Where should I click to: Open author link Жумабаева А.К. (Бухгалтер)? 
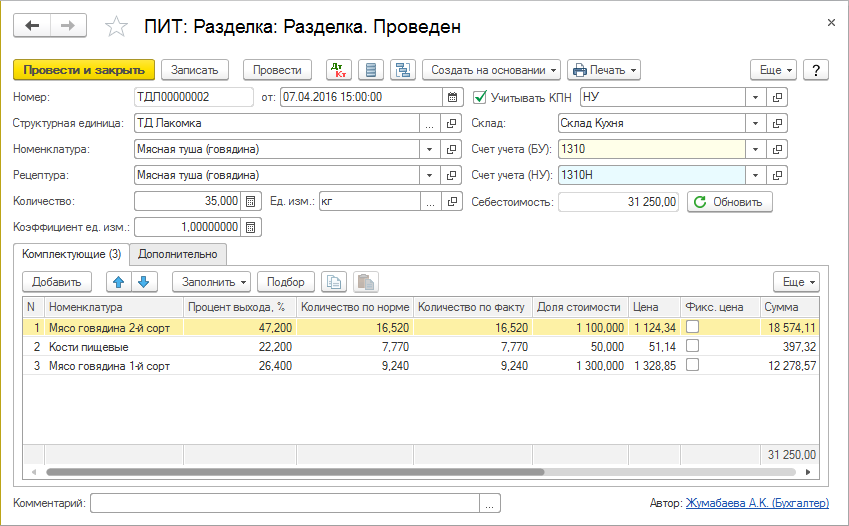[757, 503]
